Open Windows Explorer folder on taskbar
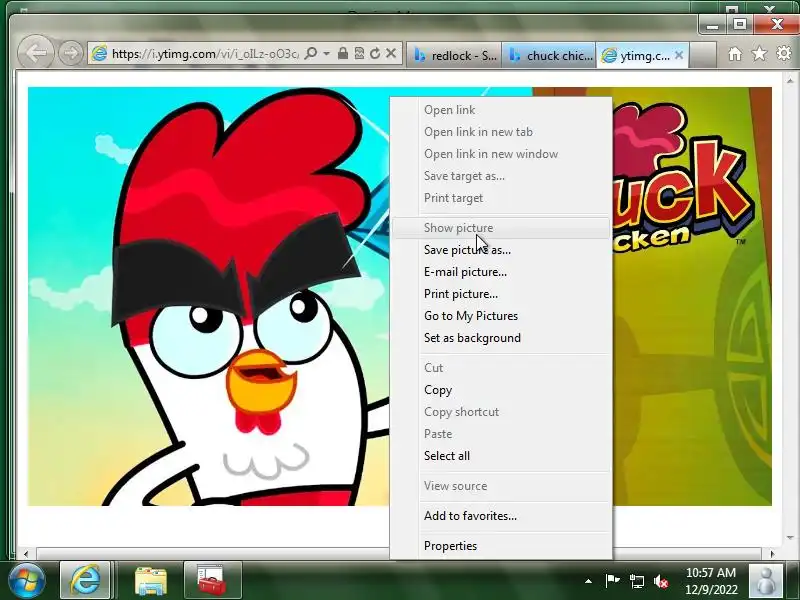The width and height of the screenshot is (800, 600). (151, 581)
